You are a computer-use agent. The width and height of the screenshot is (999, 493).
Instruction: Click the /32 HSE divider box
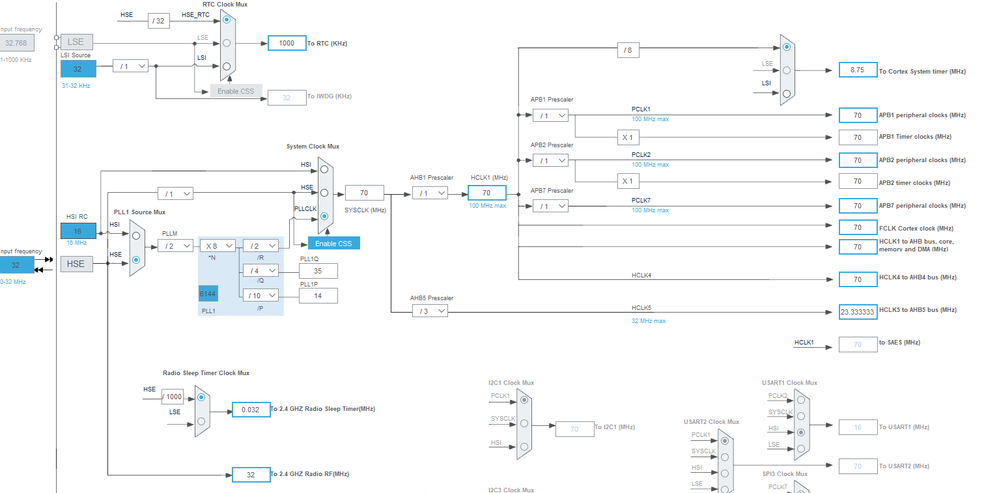159,20
